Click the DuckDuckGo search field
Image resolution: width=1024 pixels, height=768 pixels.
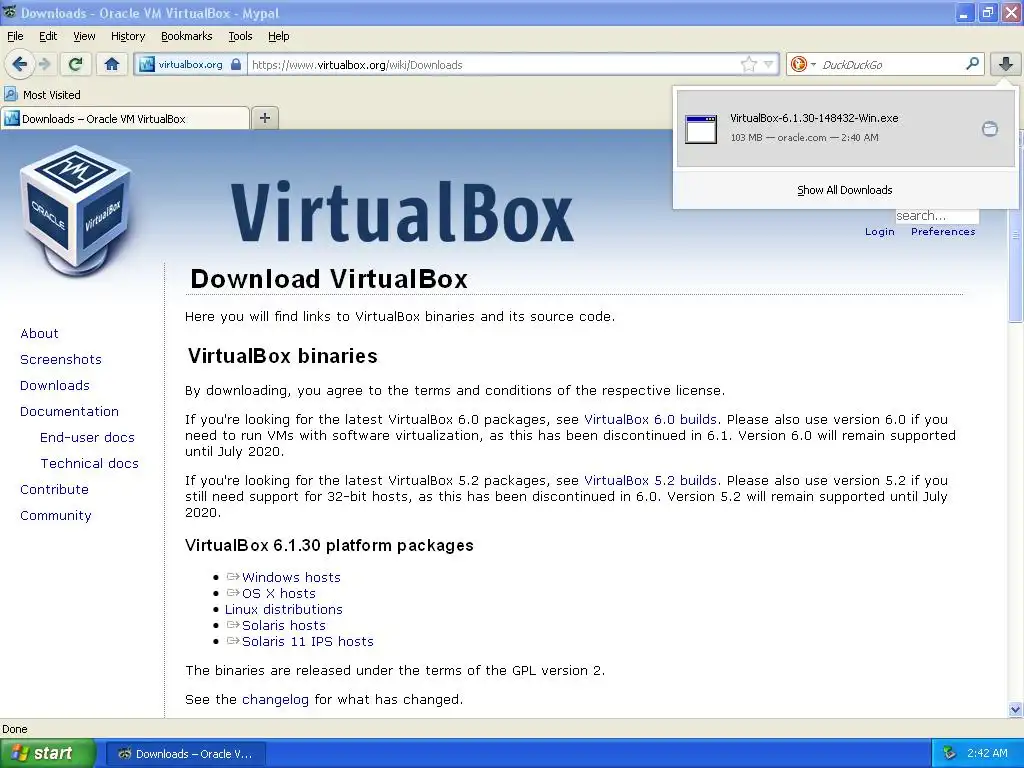coord(889,65)
